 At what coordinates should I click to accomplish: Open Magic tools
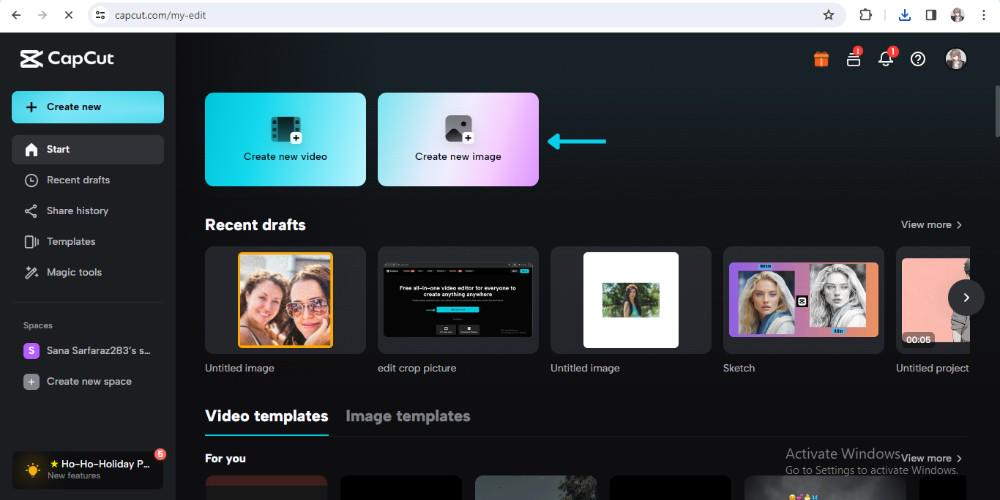point(87,272)
